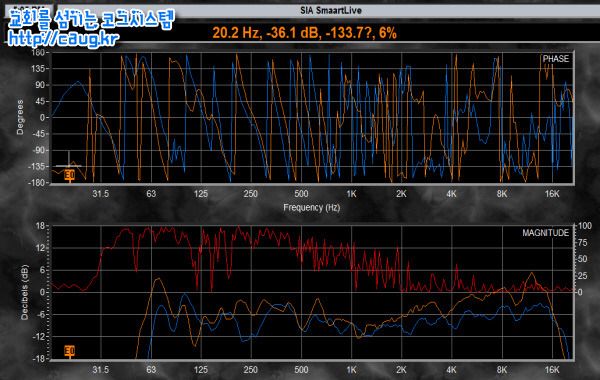The width and height of the screenshot is (600, 380).
Task: Click the 250 frequency label under PHASE plot
Action: [251, 194]
